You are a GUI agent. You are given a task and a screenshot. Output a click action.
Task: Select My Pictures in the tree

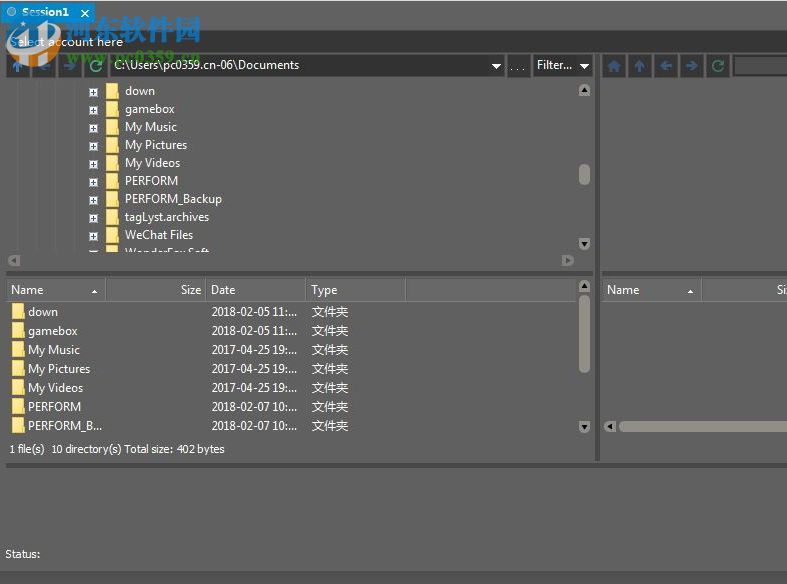coord(156,145)
